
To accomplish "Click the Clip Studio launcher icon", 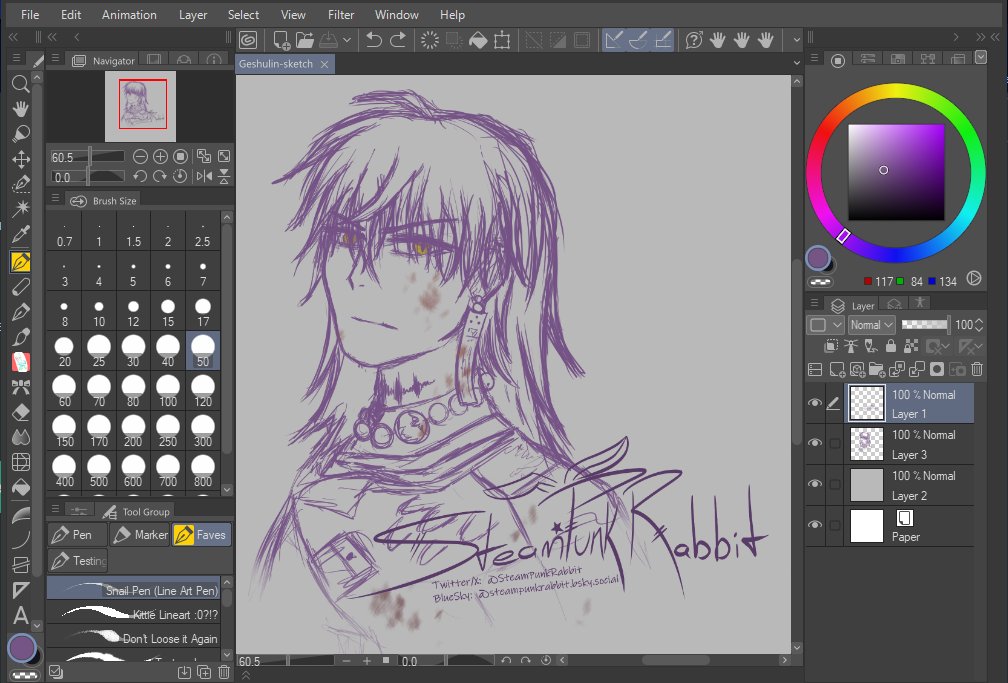I will [248, 40].
